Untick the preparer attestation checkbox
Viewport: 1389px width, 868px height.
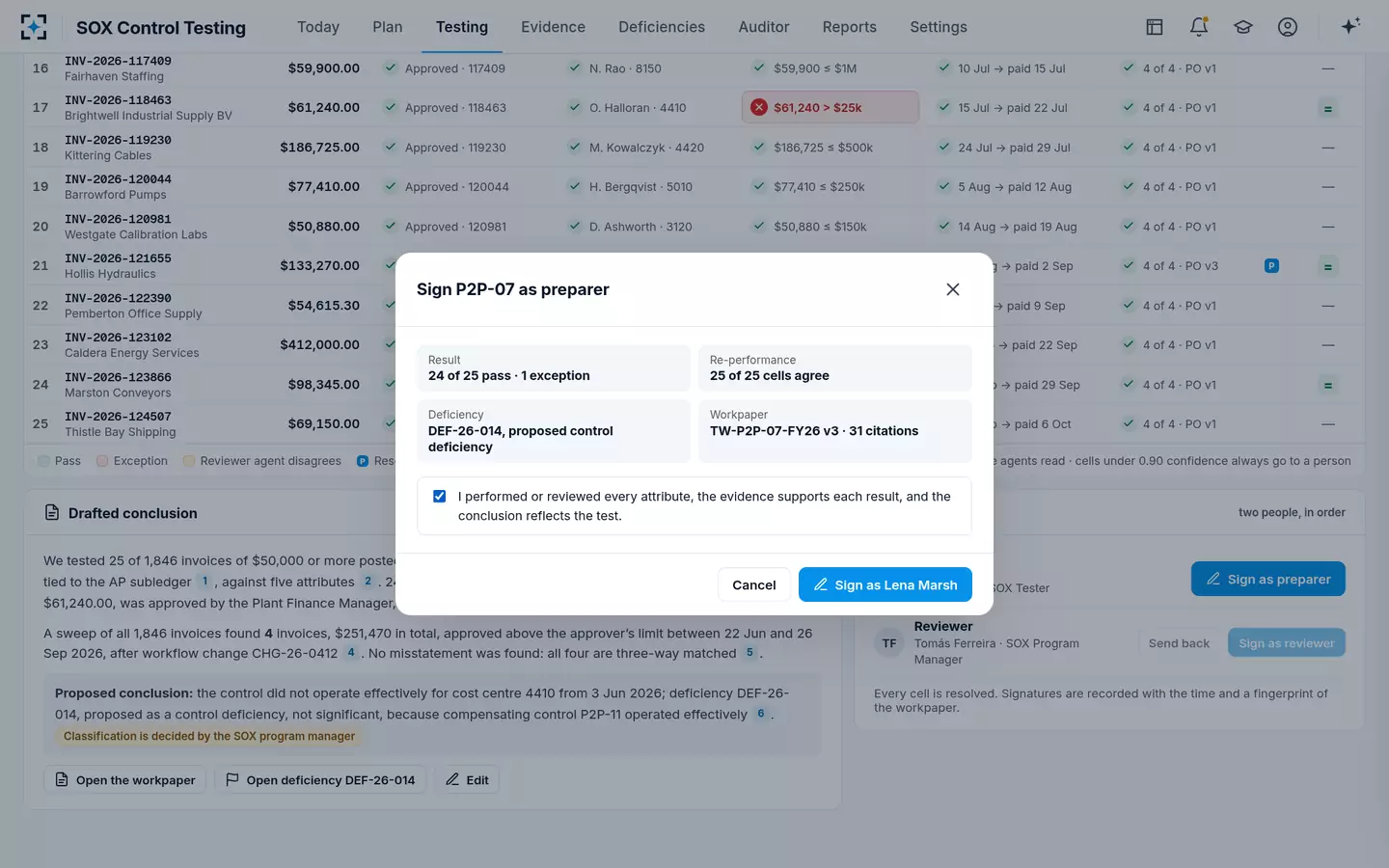440,497
